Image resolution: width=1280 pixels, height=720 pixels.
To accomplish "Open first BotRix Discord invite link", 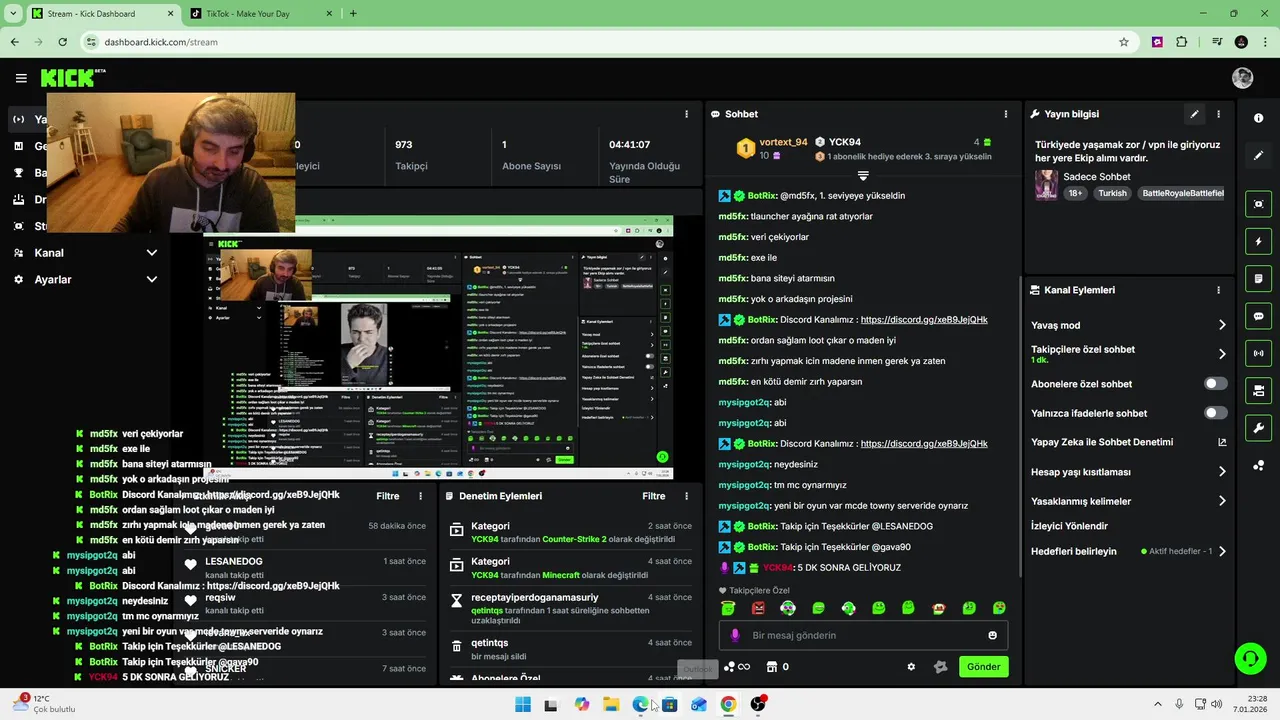I will click(924, 320).
